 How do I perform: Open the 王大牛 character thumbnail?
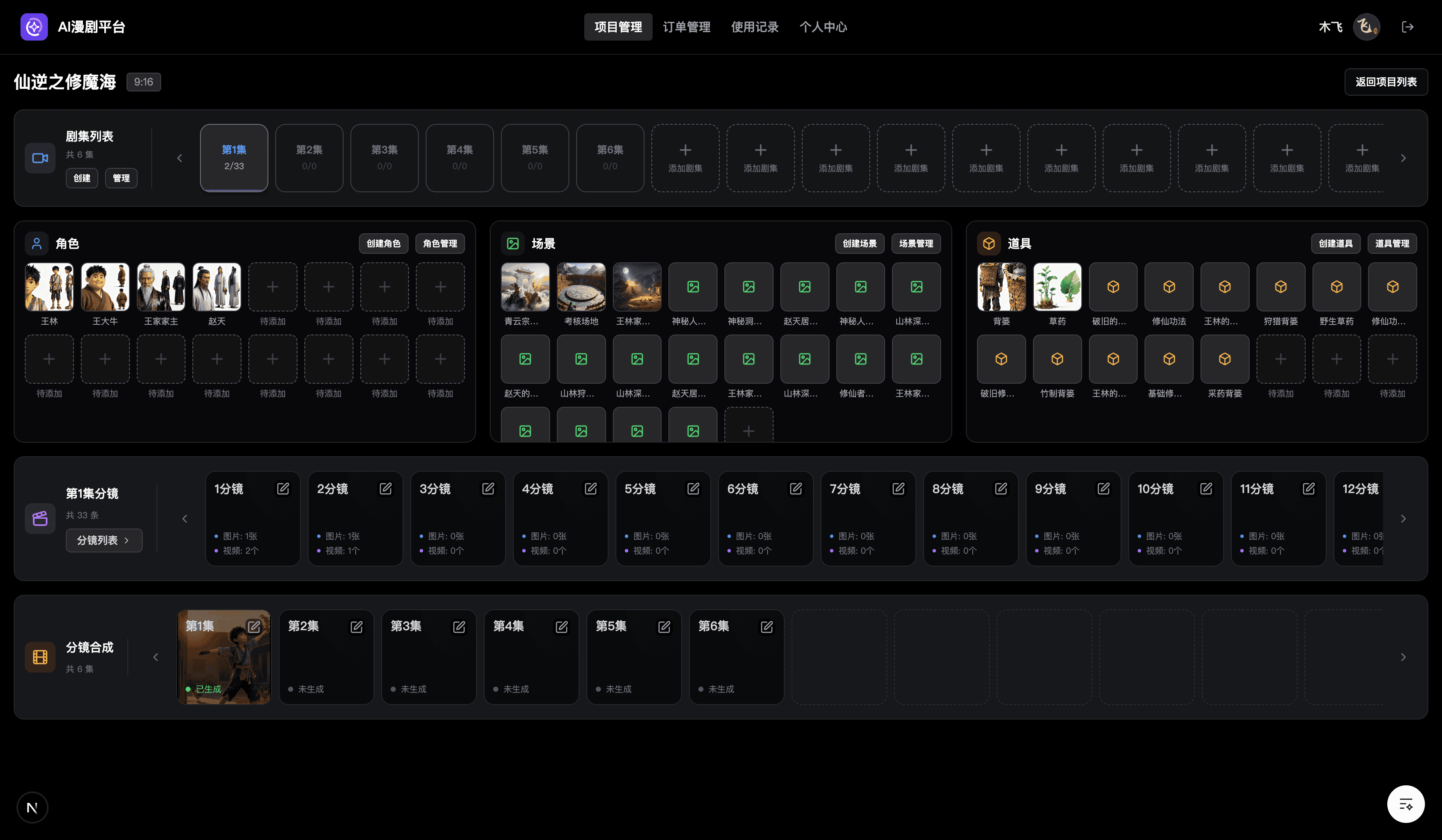(x=105, y=287)
